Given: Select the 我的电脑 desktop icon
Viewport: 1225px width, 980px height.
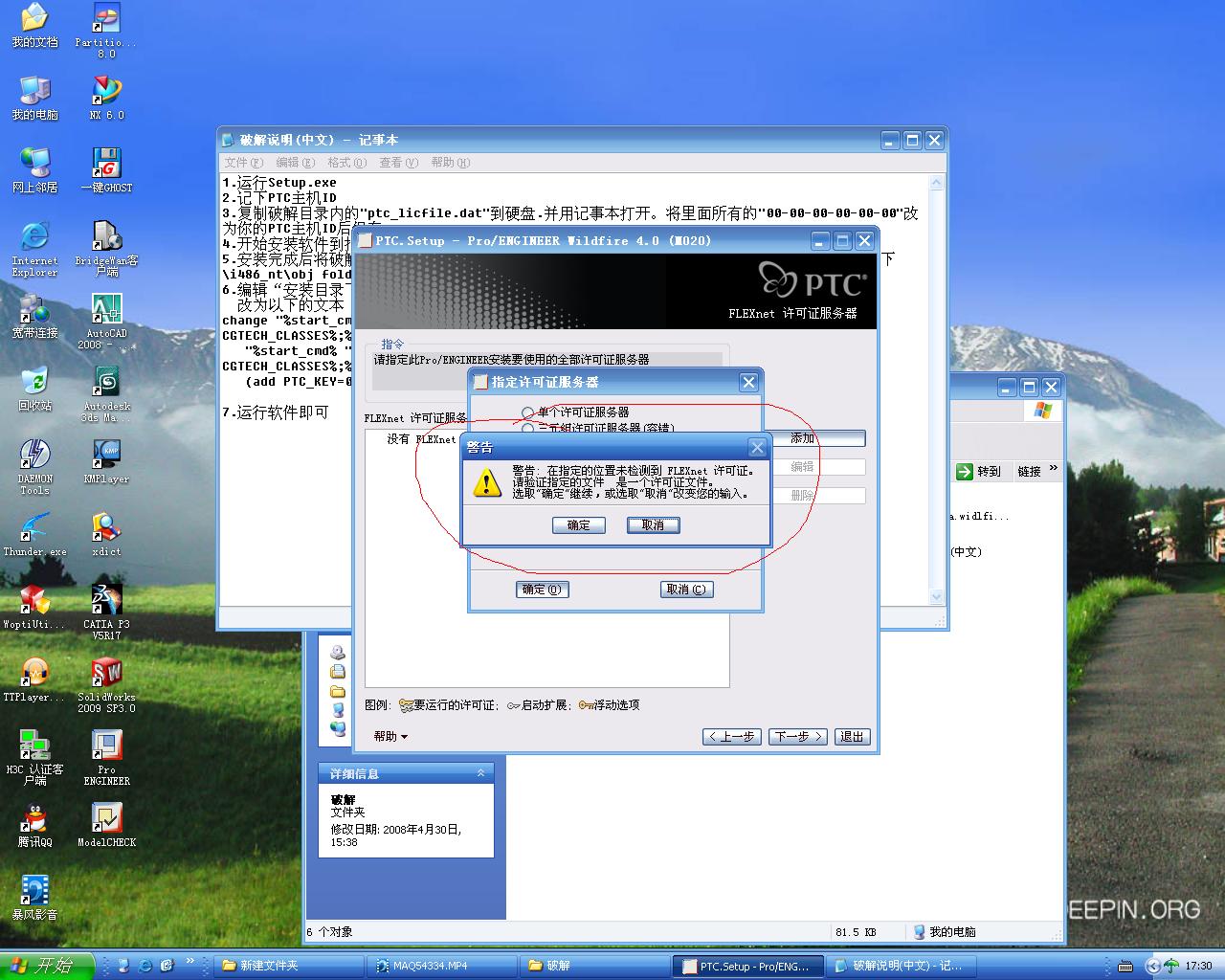Looking at the screenshot, I should [x=34, y=97].
